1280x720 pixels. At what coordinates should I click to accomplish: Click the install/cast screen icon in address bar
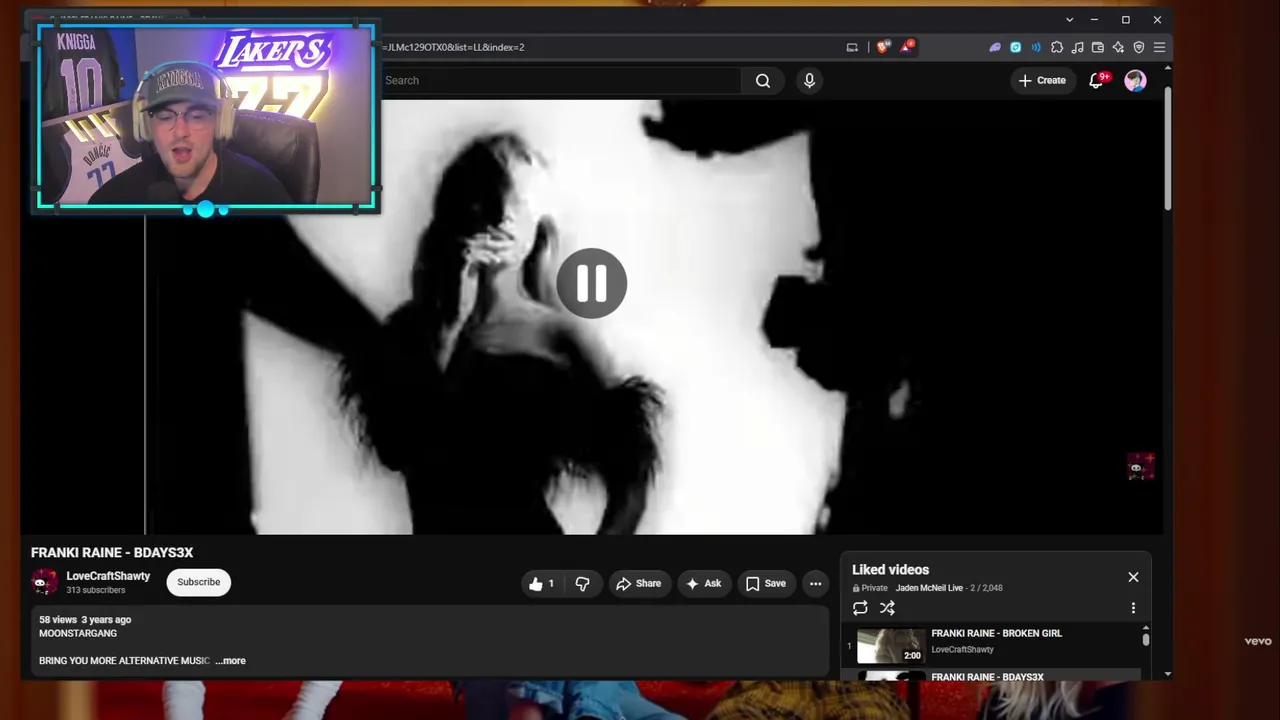tap(852, 47)
